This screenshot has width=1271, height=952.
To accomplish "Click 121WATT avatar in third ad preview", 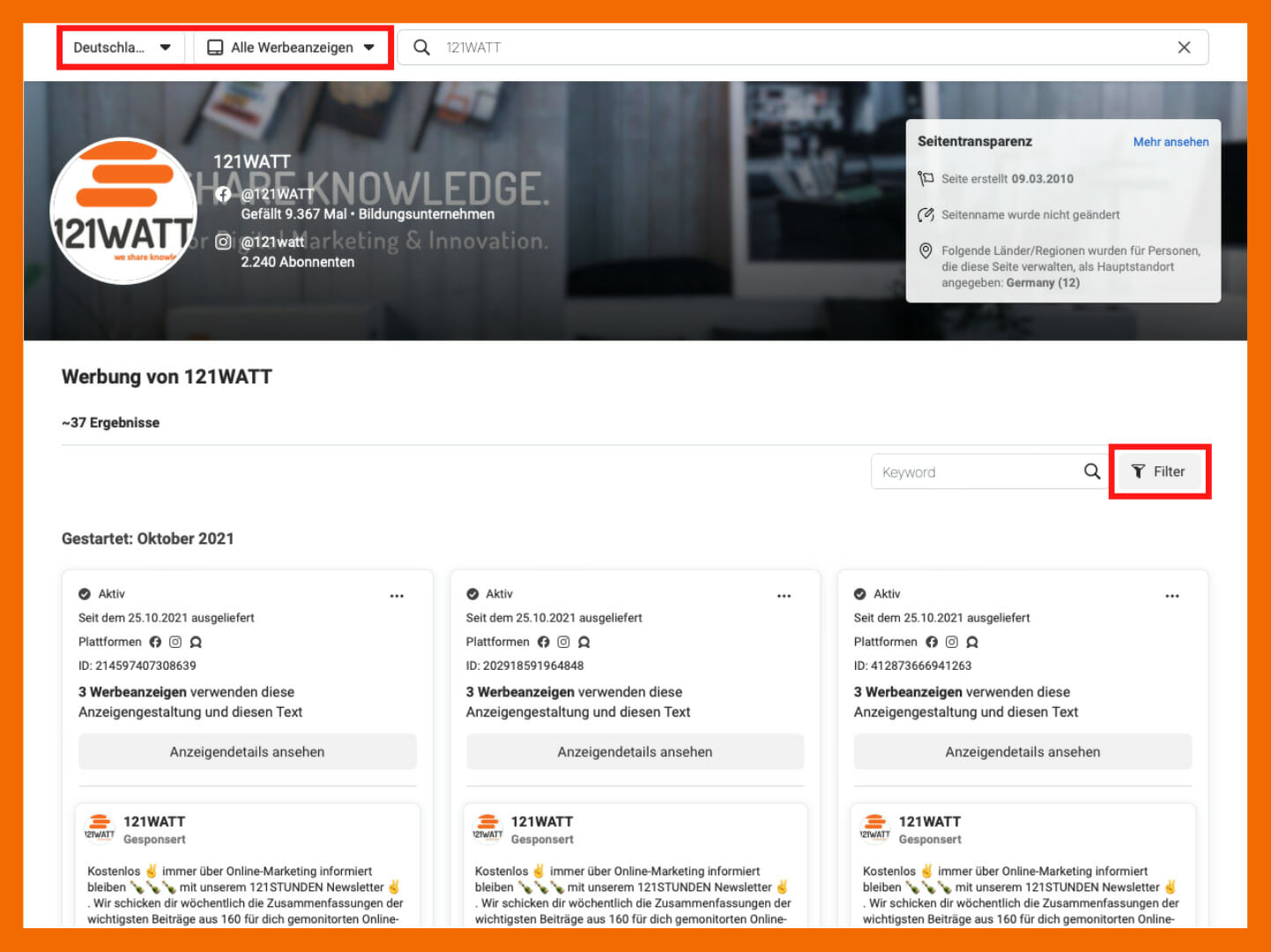I will [x=875, y=829].
